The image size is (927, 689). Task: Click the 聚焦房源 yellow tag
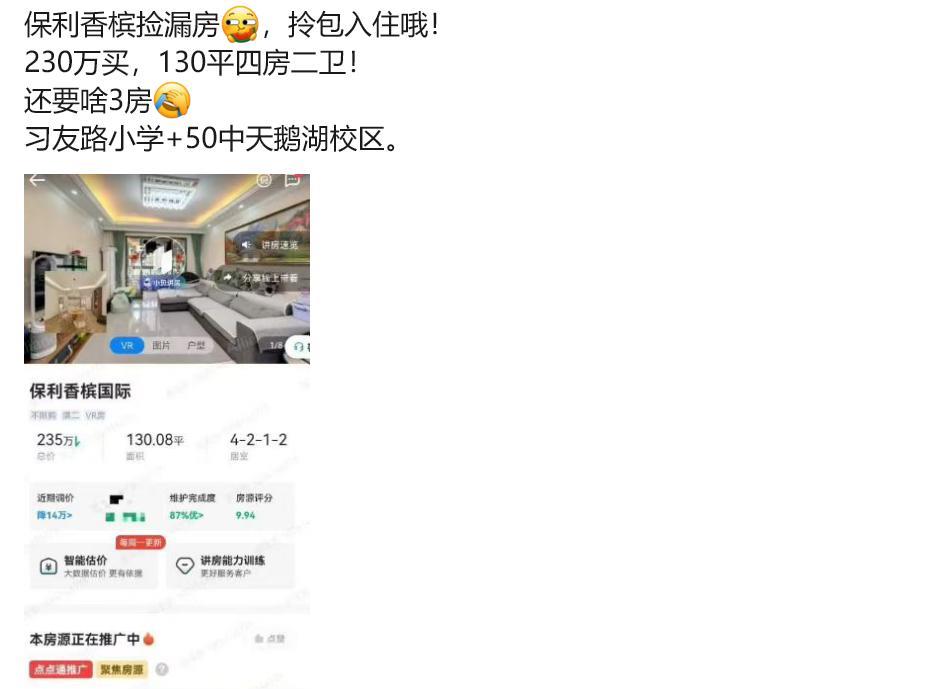122,669
